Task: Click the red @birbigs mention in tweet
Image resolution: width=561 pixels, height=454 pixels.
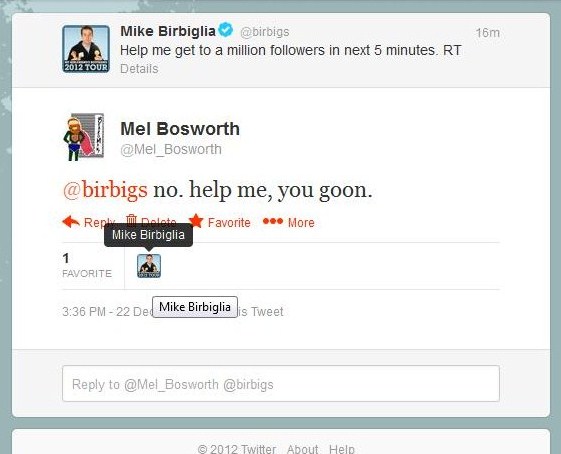Action: pos(105,190)
